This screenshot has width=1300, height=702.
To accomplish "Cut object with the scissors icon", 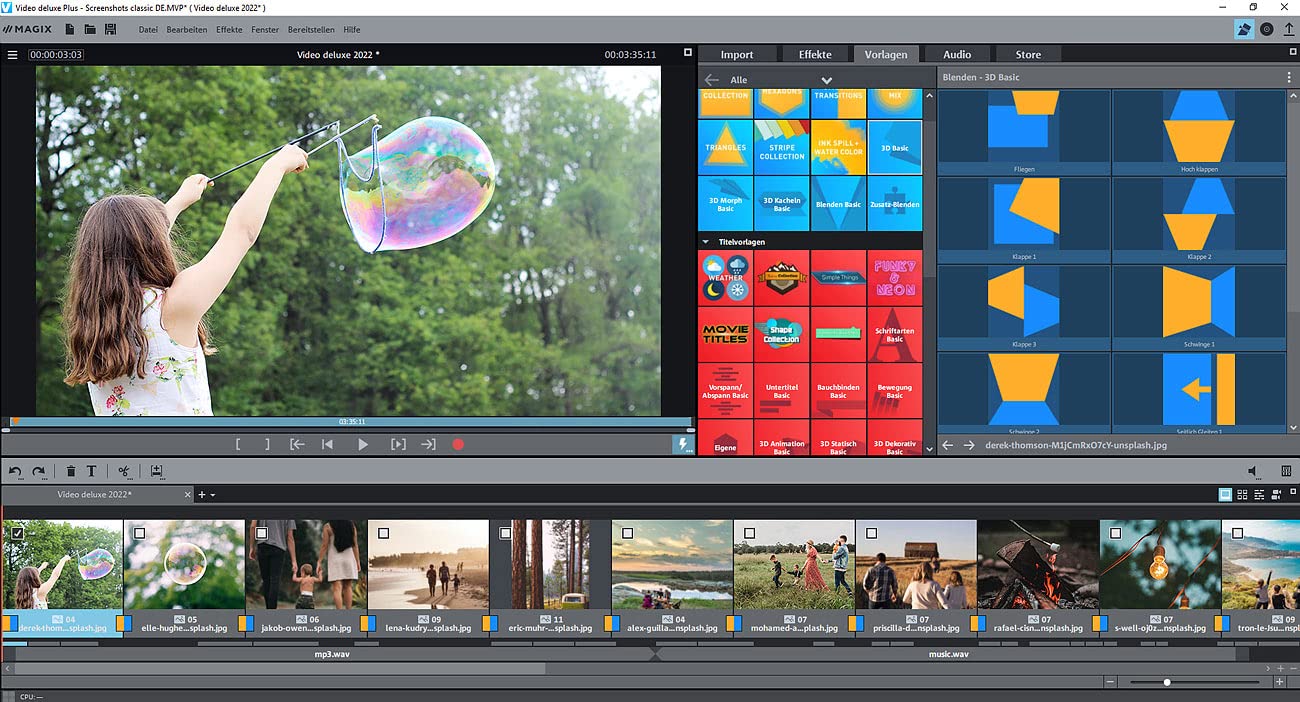I will click(x=124, y=471).
